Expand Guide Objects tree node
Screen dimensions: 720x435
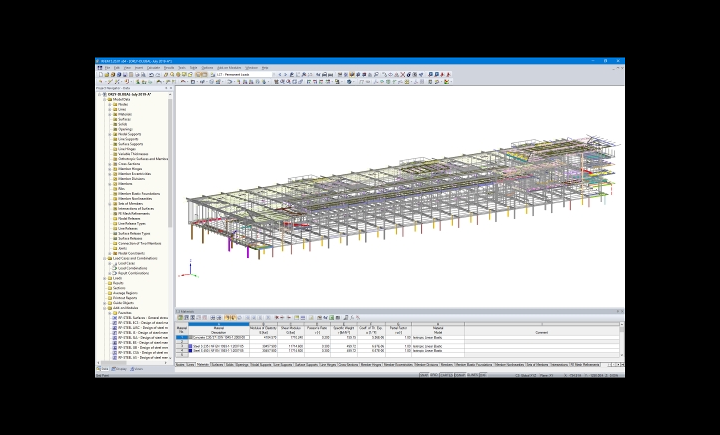pyautogui.click(x=105, y=303)
